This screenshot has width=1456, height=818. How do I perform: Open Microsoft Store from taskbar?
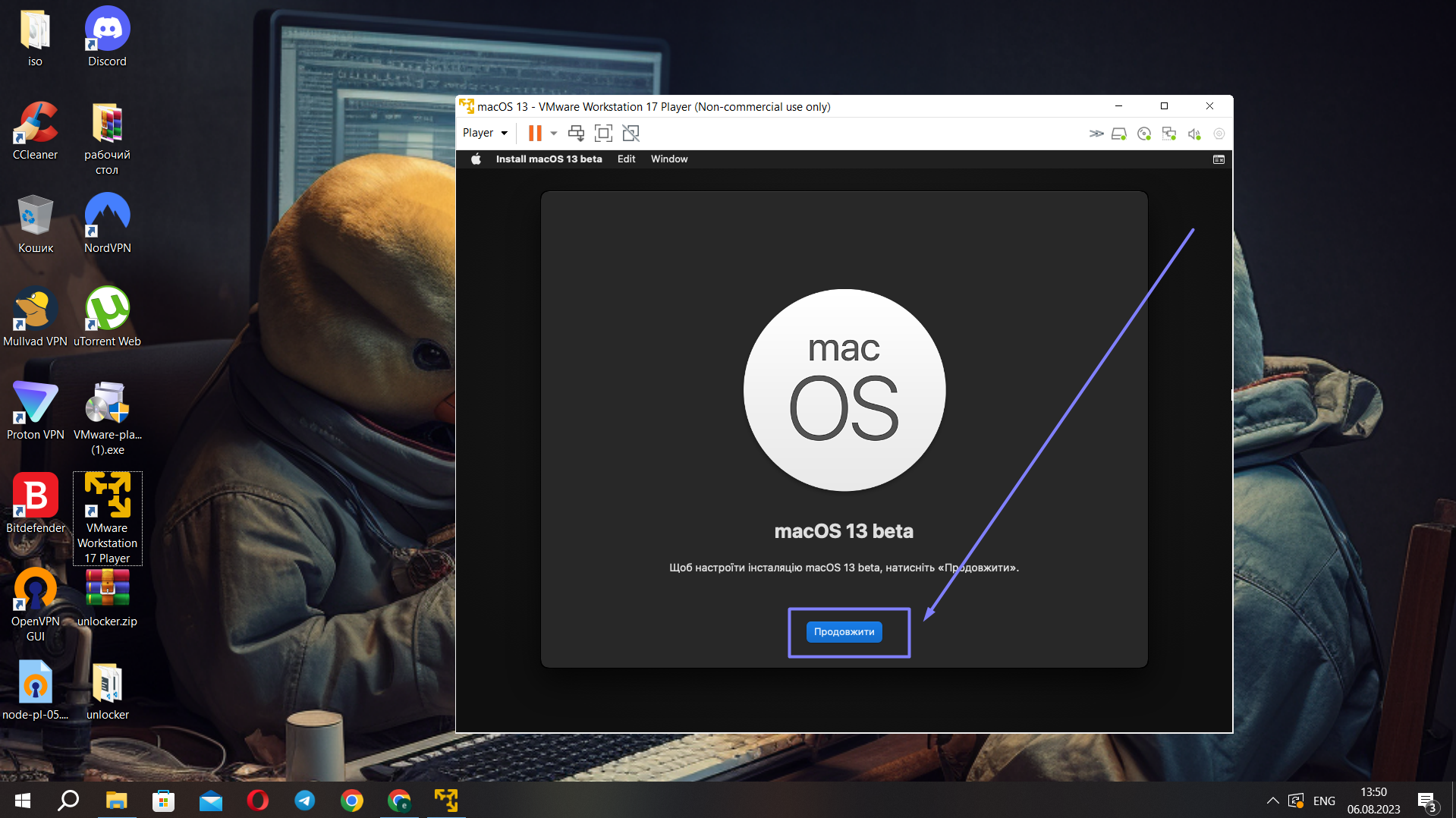coord(163,801)
